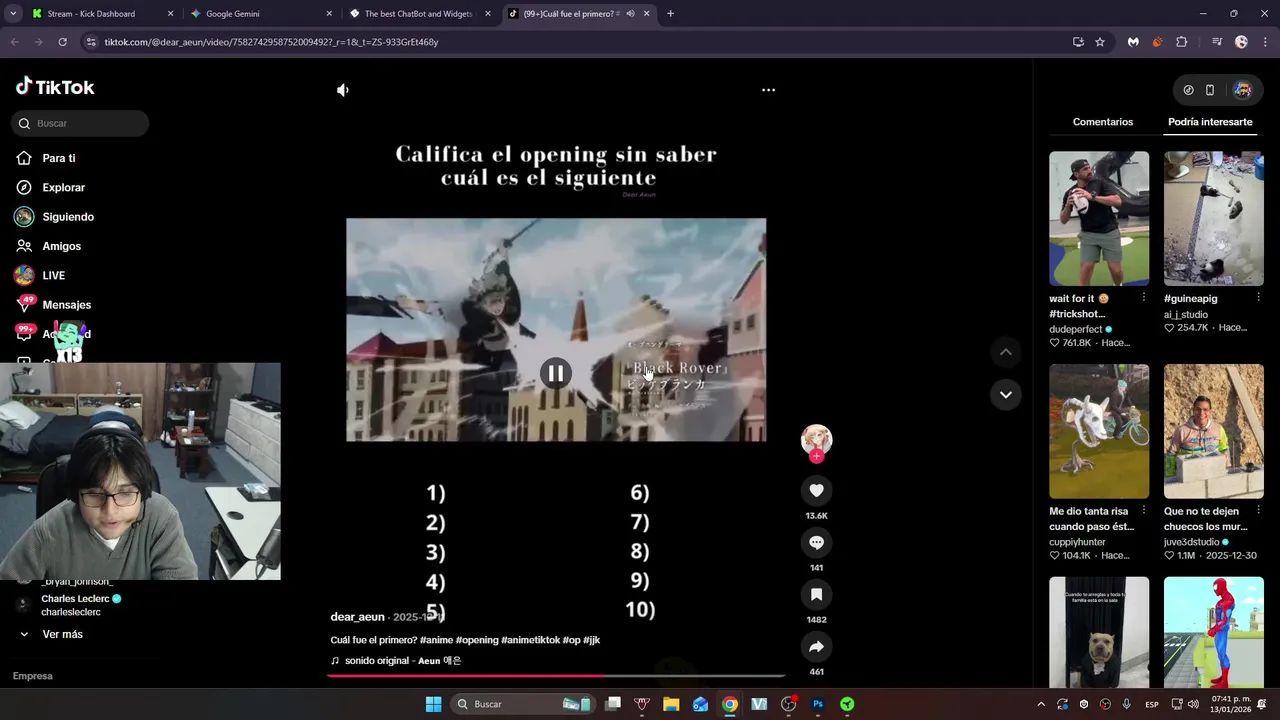Share the video with the arrow icon
Viewport: 1280px width, 720px height.
(816, 646)
